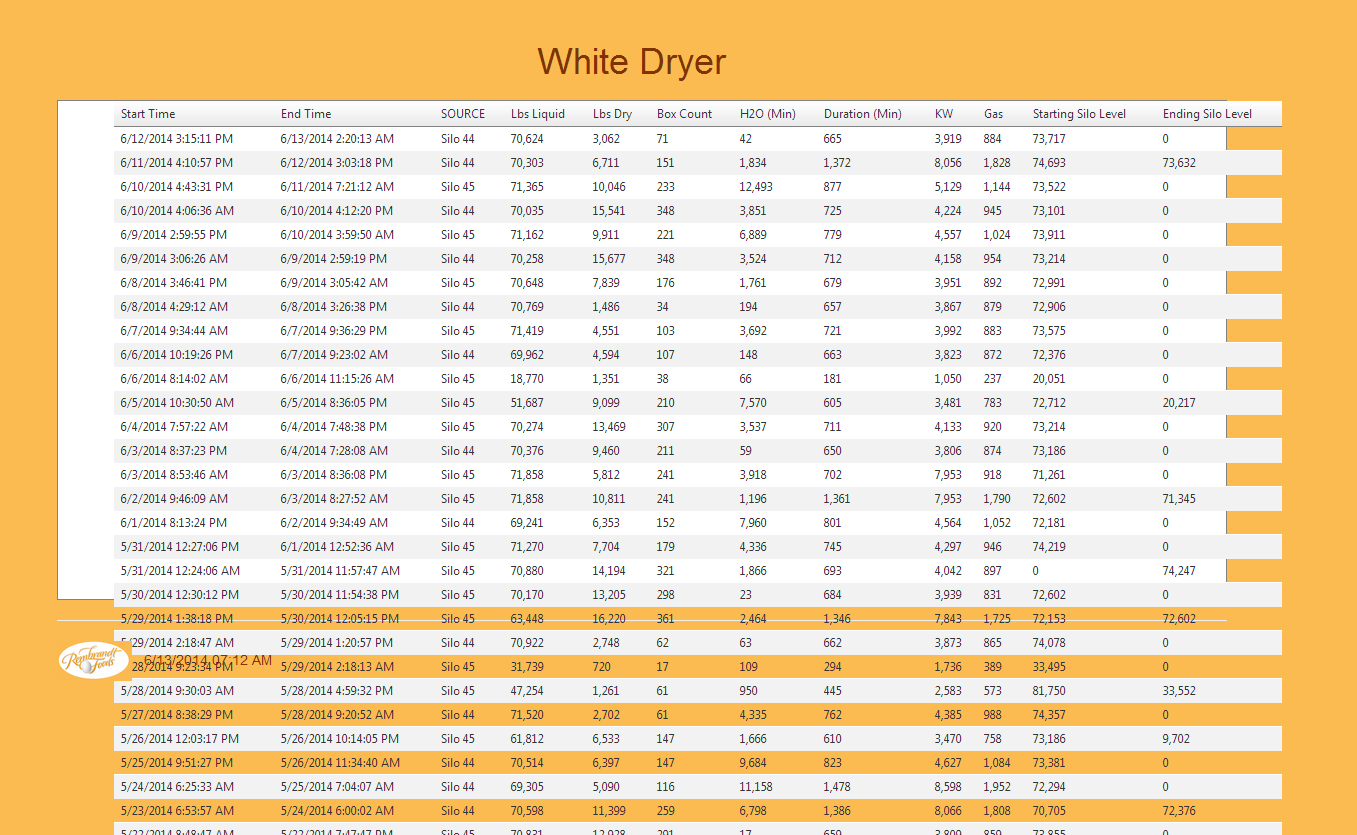Click the Starting Silo Level header
1357x835 pixels.
tap(1079, 114)
